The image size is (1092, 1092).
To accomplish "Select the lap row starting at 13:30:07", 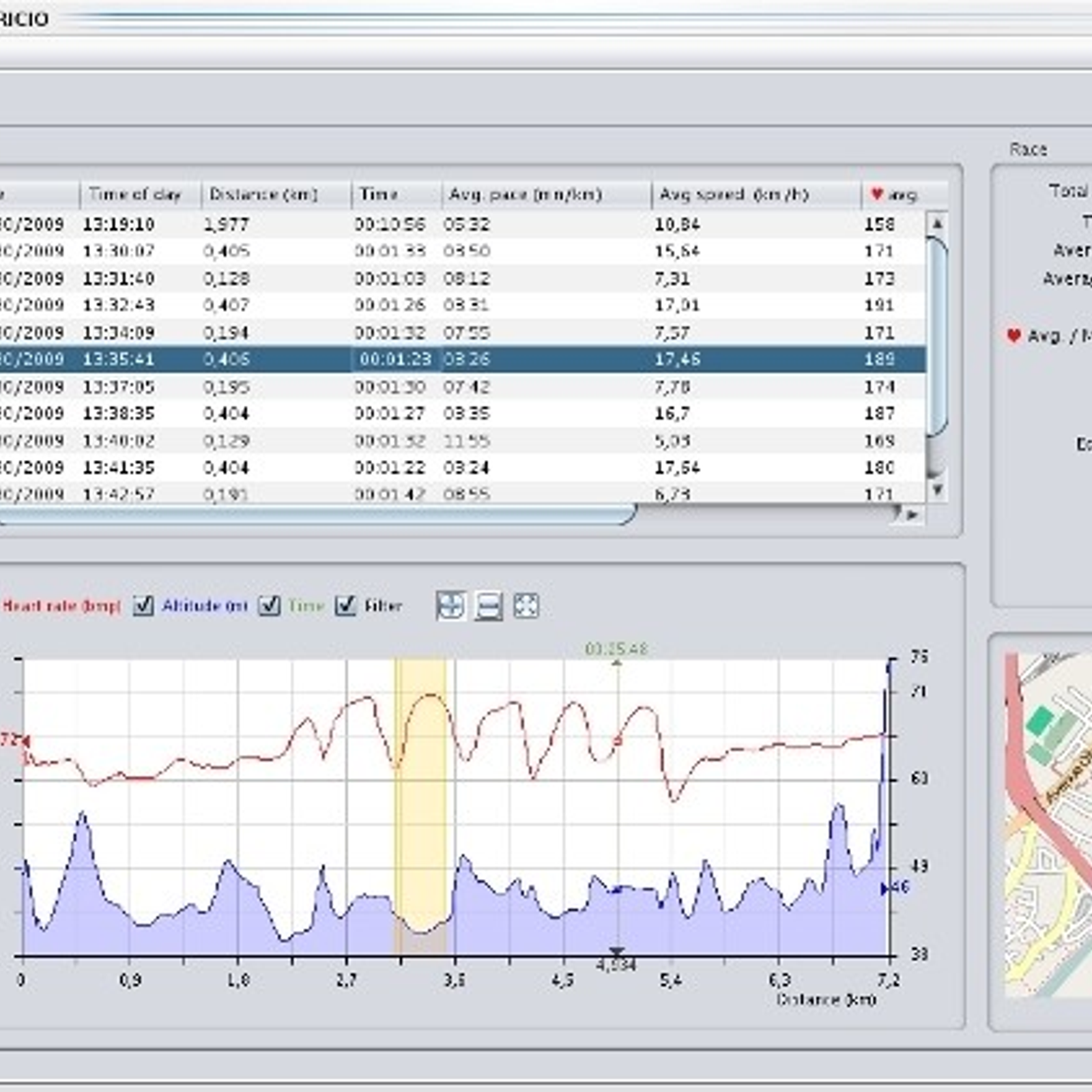I will [463, 251].
